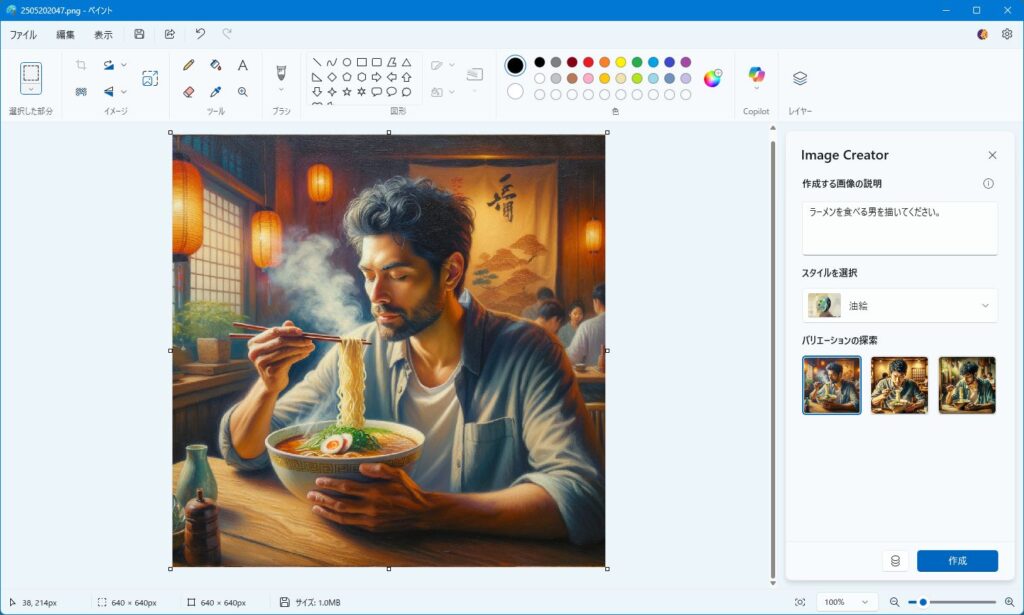Open the ファイル menu
Image resolution: width=1024 pixels, height=615 pixels.
pyautogui.click(x=23, y=35)
